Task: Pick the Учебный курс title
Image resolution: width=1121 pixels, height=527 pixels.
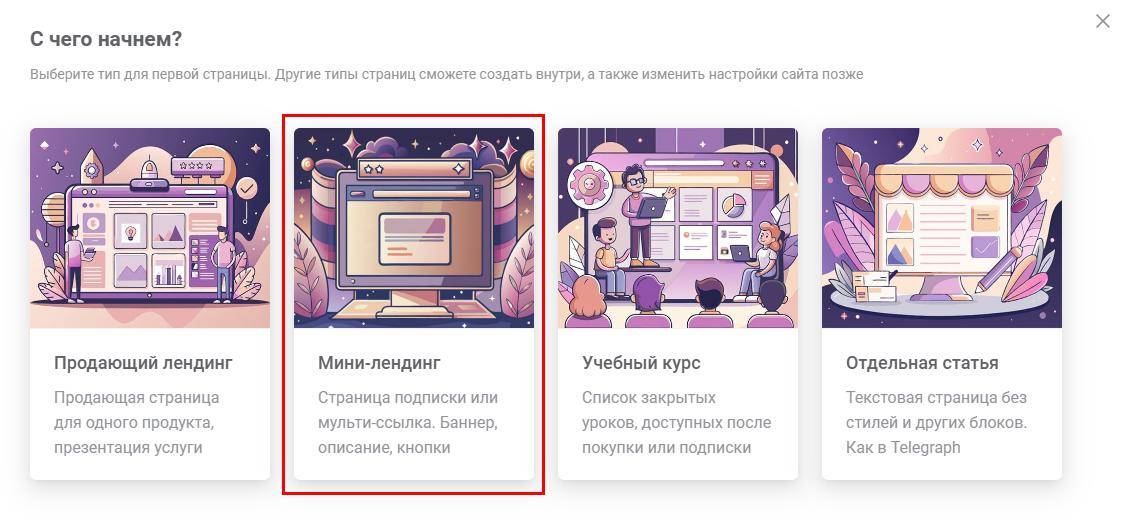Action: tap(641, 363)
